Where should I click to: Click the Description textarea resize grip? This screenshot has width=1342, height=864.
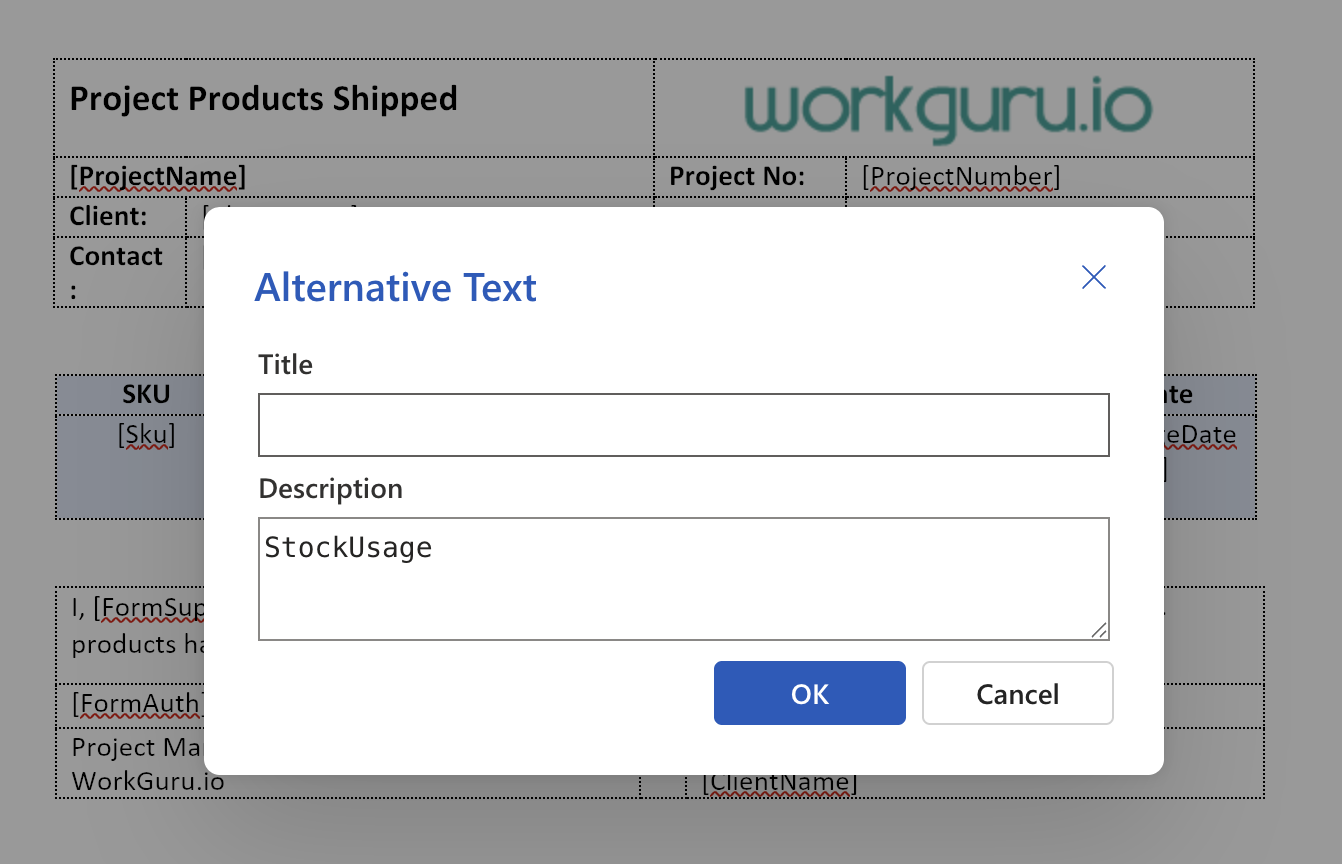coord(1099,630)
